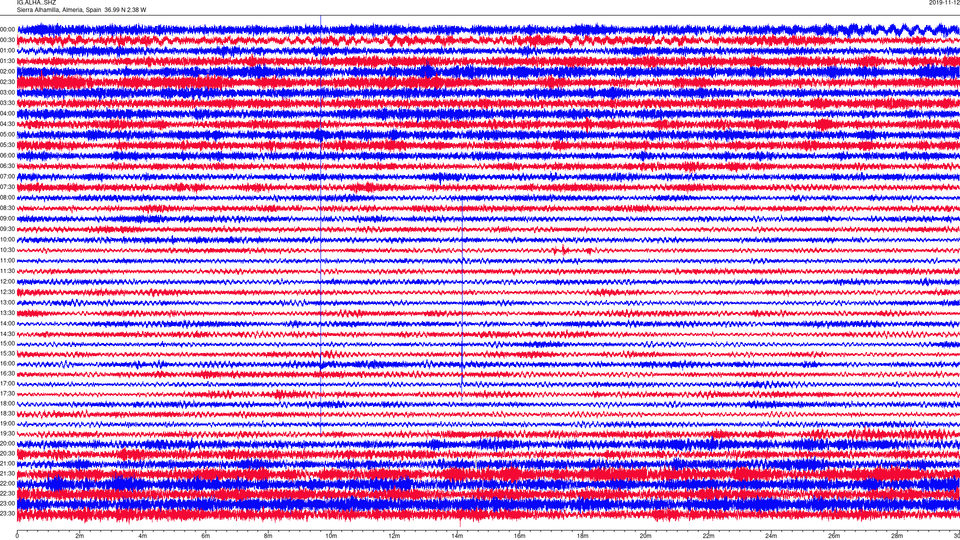This screenshot has height=540, width=960.
Task: Select the 20m axis tick label
Action: [646, 536]
